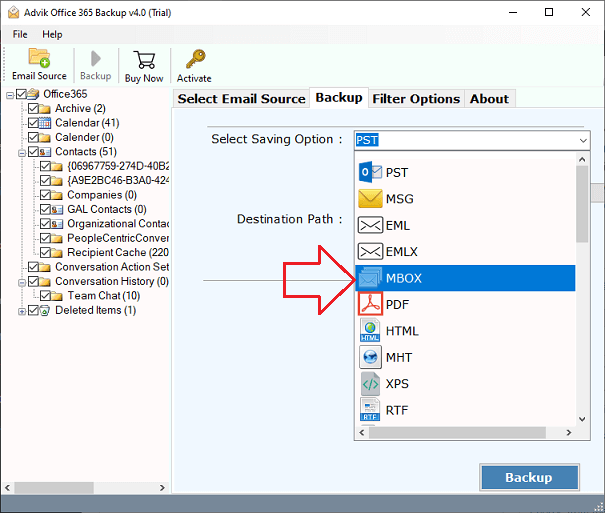Toggle the Conversation History (0) checkbox
Viewport: 605px width, 513px height.
tap(33, 281)
